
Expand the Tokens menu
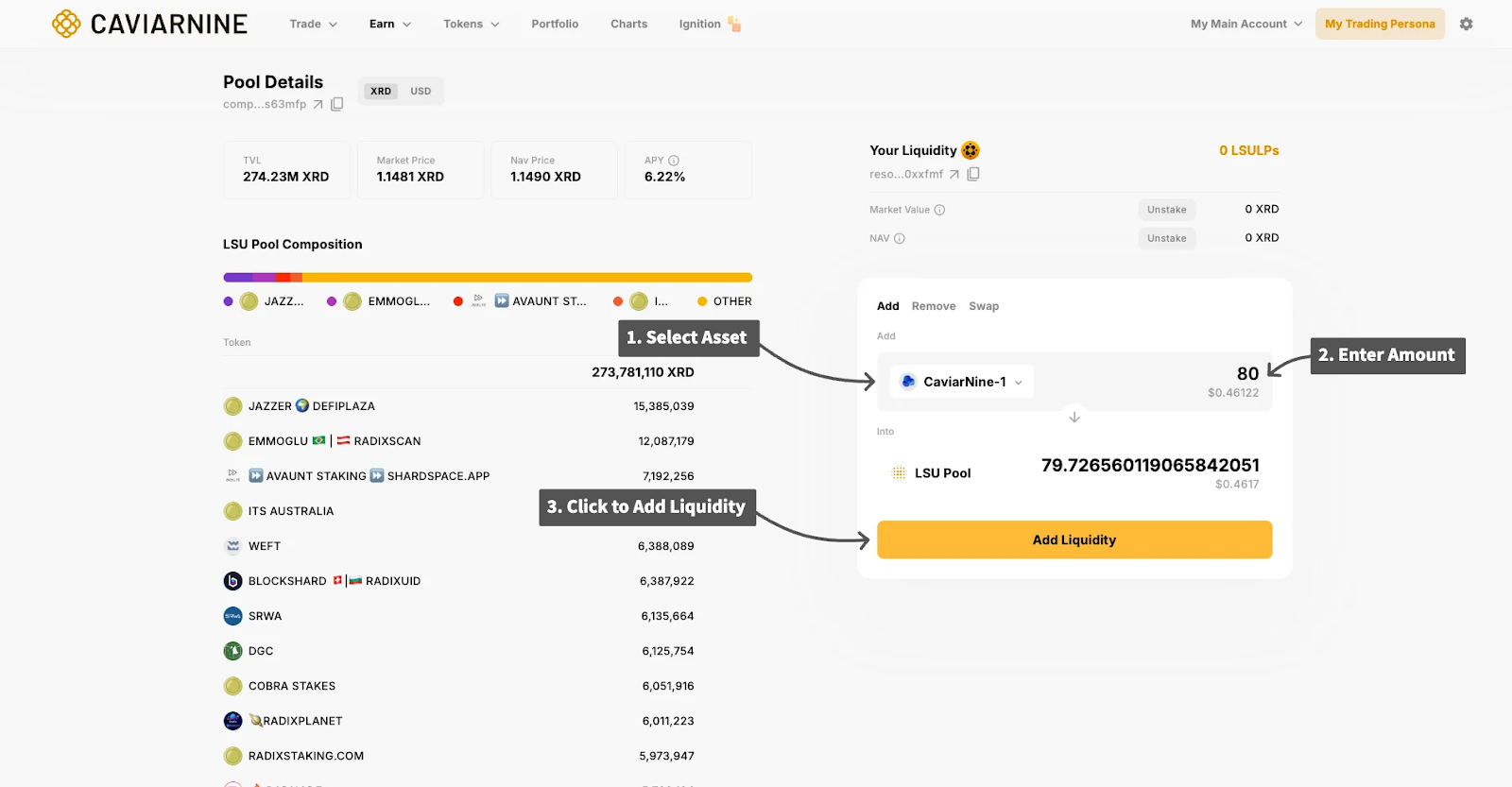pyautogui.click(x=472, y=24)
